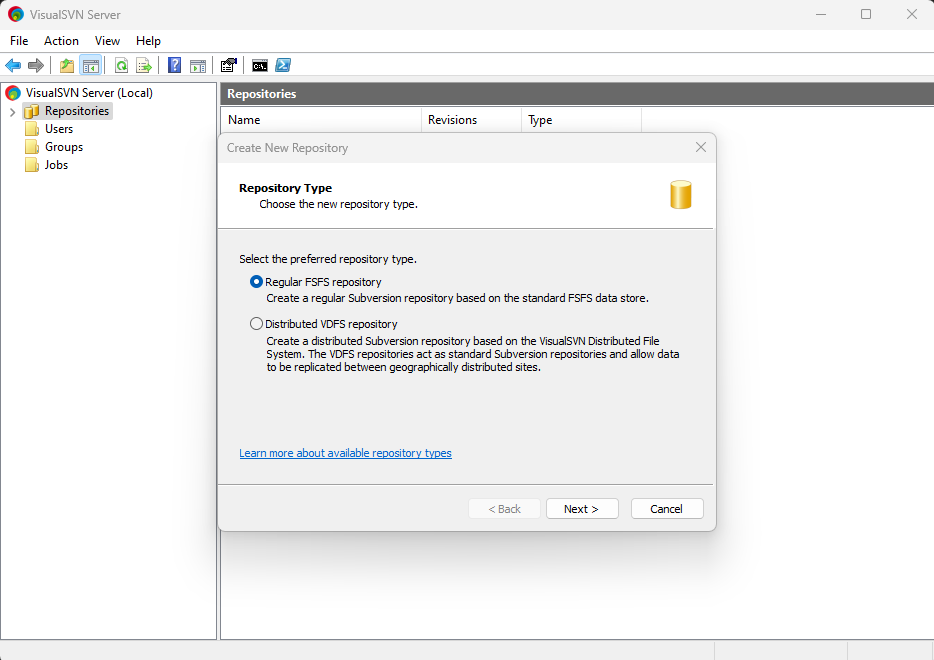Open the Action menu
934x660 pixels.
coord(61,41)
